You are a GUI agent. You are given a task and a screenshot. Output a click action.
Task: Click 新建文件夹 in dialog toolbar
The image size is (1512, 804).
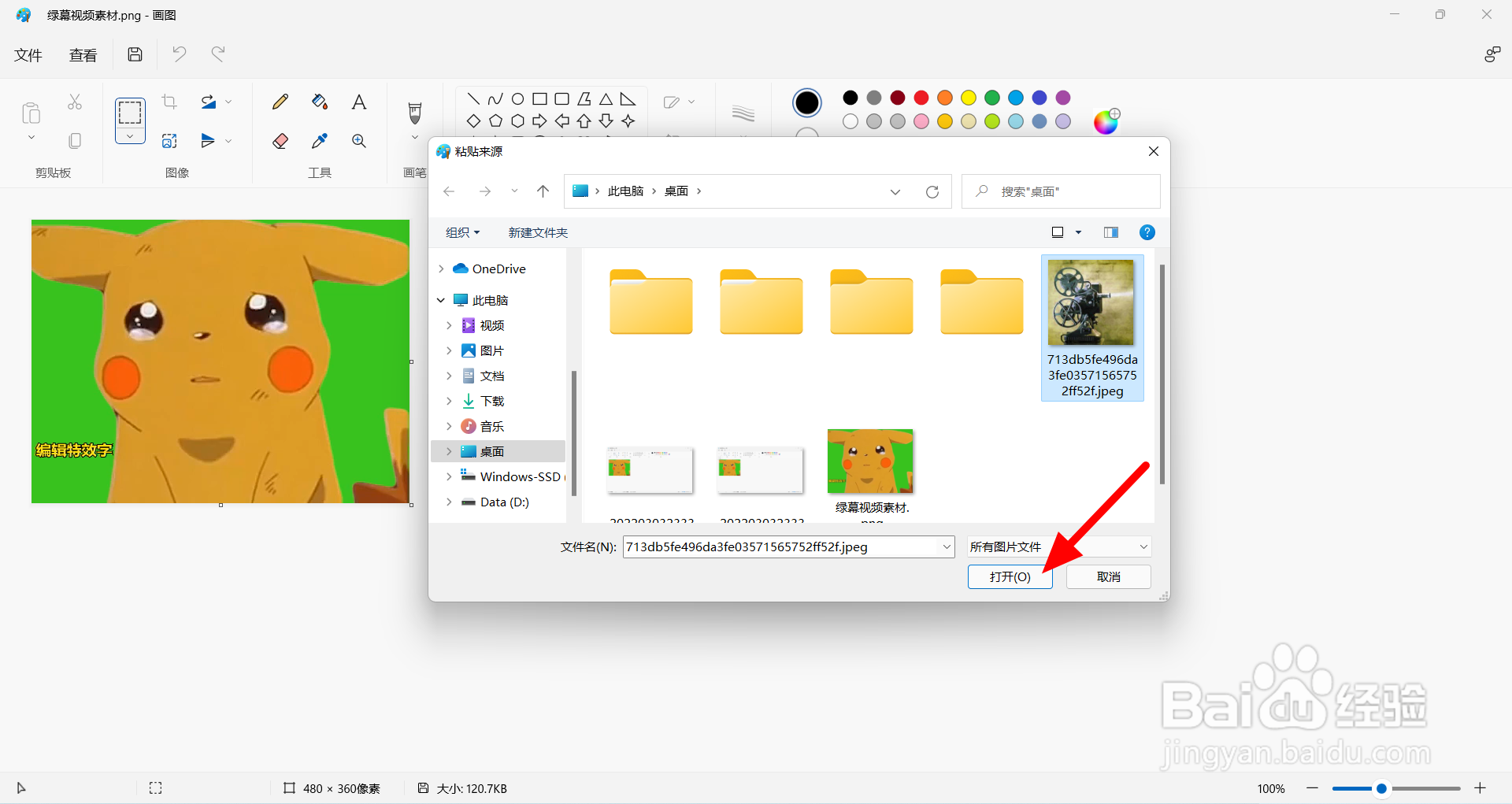[538, 232]
